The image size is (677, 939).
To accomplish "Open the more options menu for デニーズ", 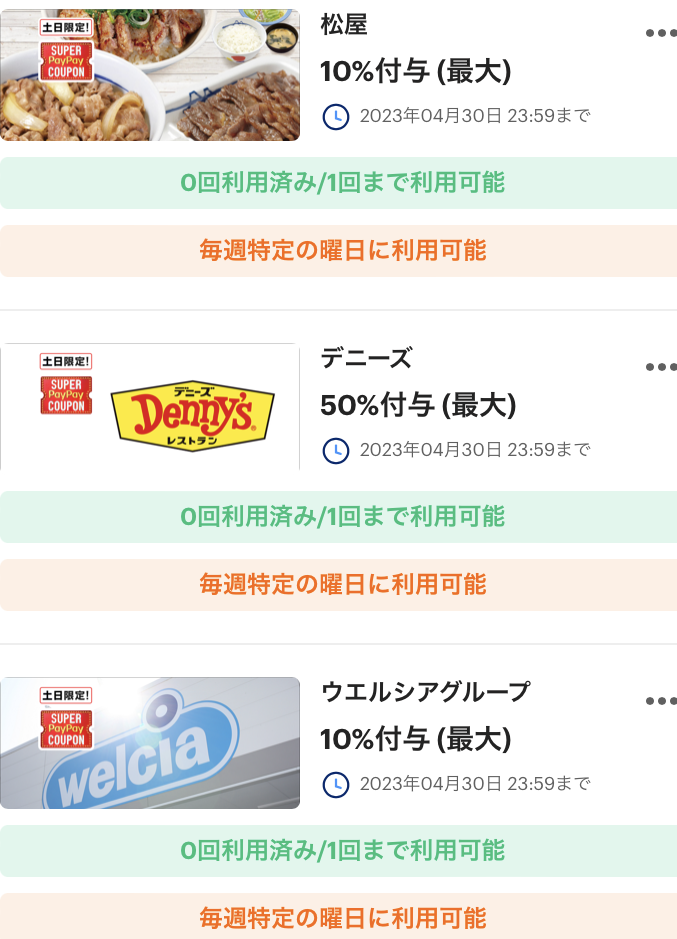I will tap(661, 367).
